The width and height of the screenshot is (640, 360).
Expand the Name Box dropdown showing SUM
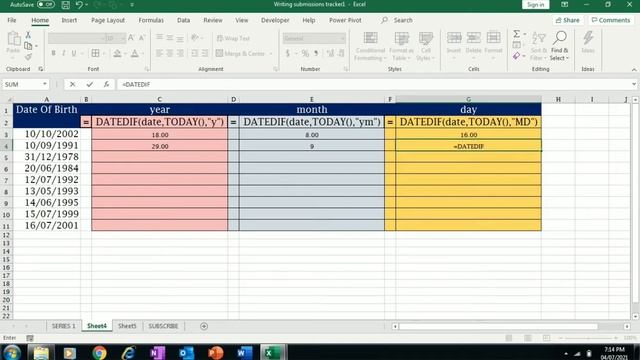pyautogui.click(x=44, y=84)
